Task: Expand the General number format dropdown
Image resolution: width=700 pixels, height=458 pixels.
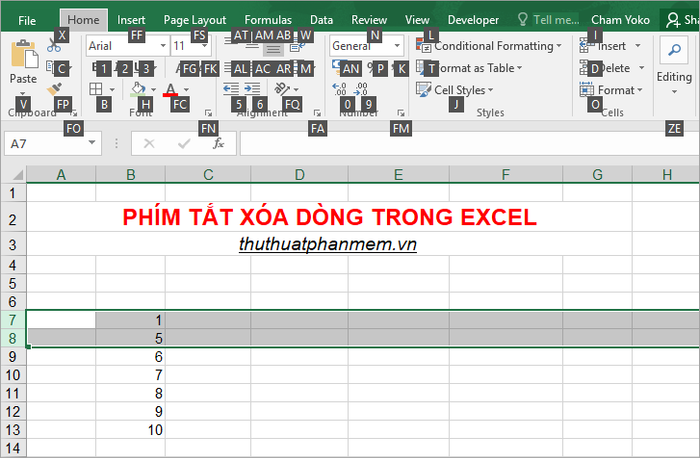Action: coord(397,46)
